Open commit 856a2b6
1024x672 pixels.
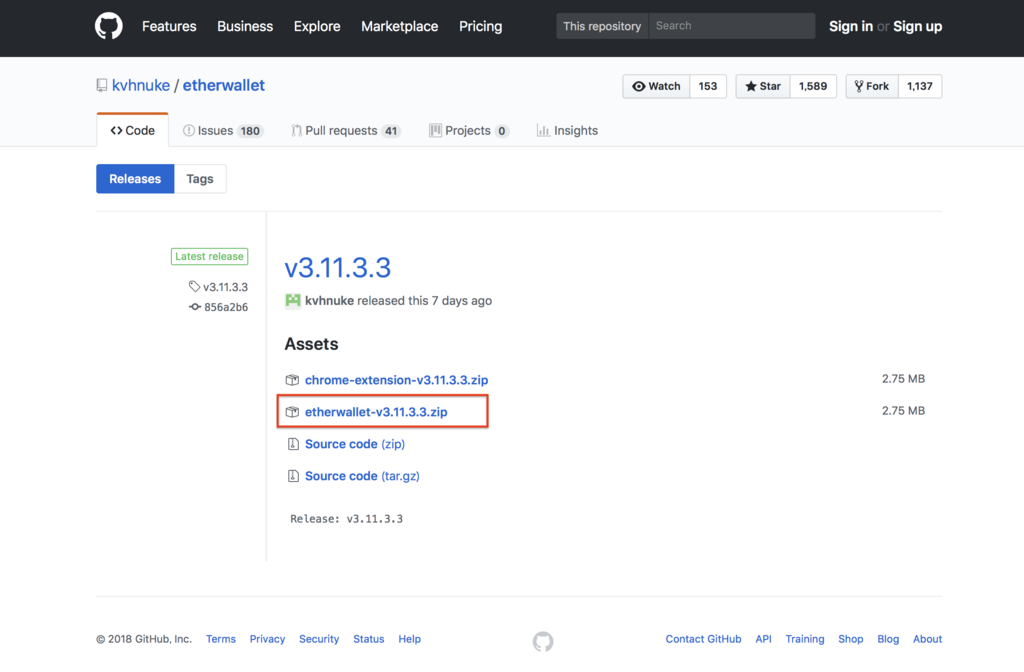tap(226, 307)
